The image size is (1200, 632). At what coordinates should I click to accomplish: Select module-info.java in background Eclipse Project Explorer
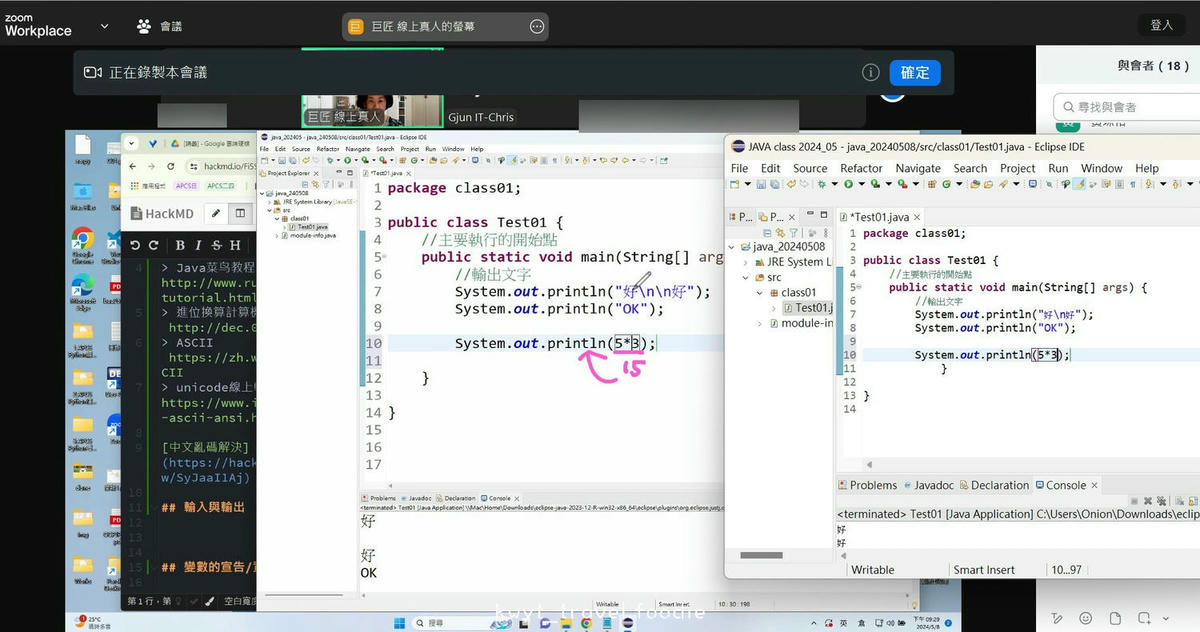(308, 236)
